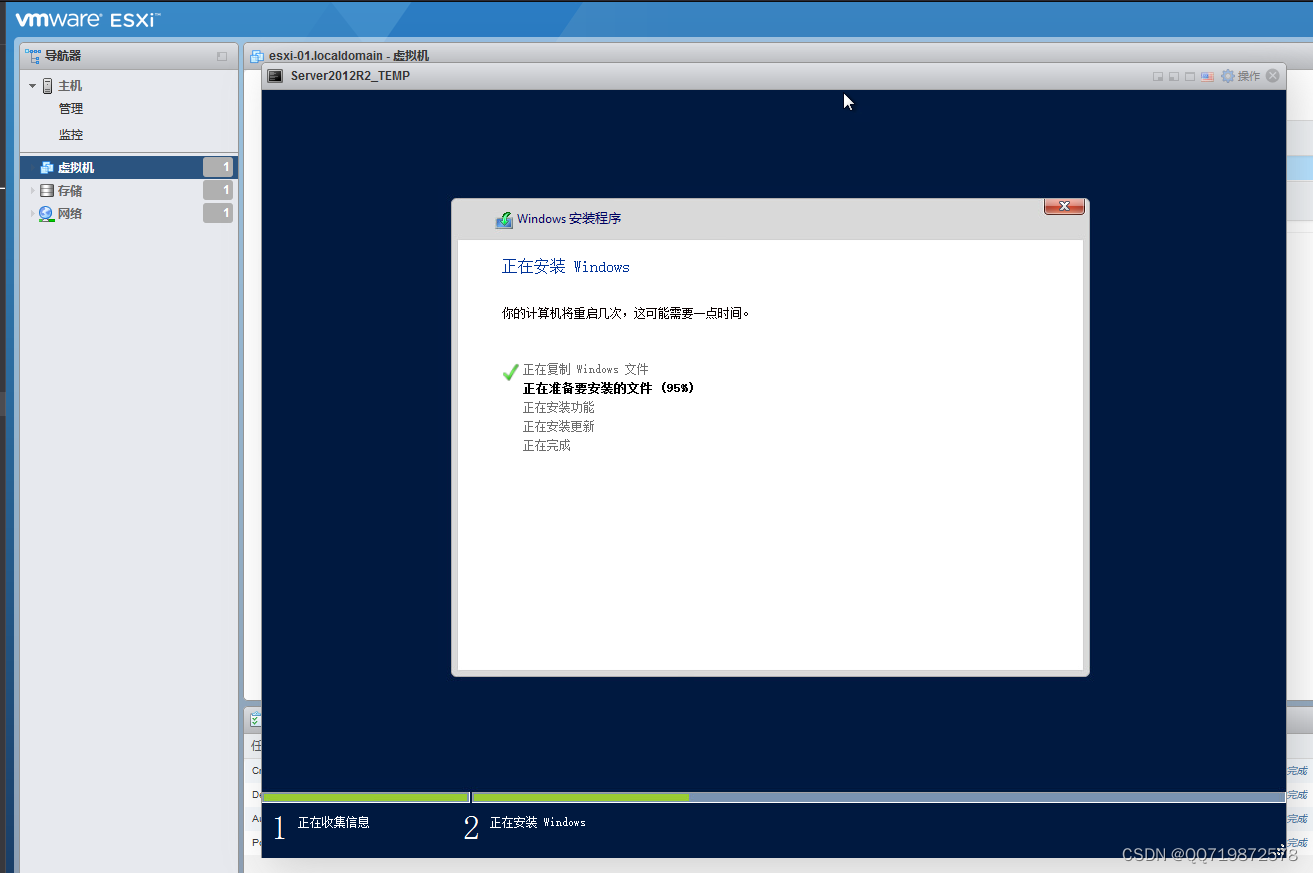Click the 虚拟机 count badge
This screenshot has height=873, width=1313.
218,168
